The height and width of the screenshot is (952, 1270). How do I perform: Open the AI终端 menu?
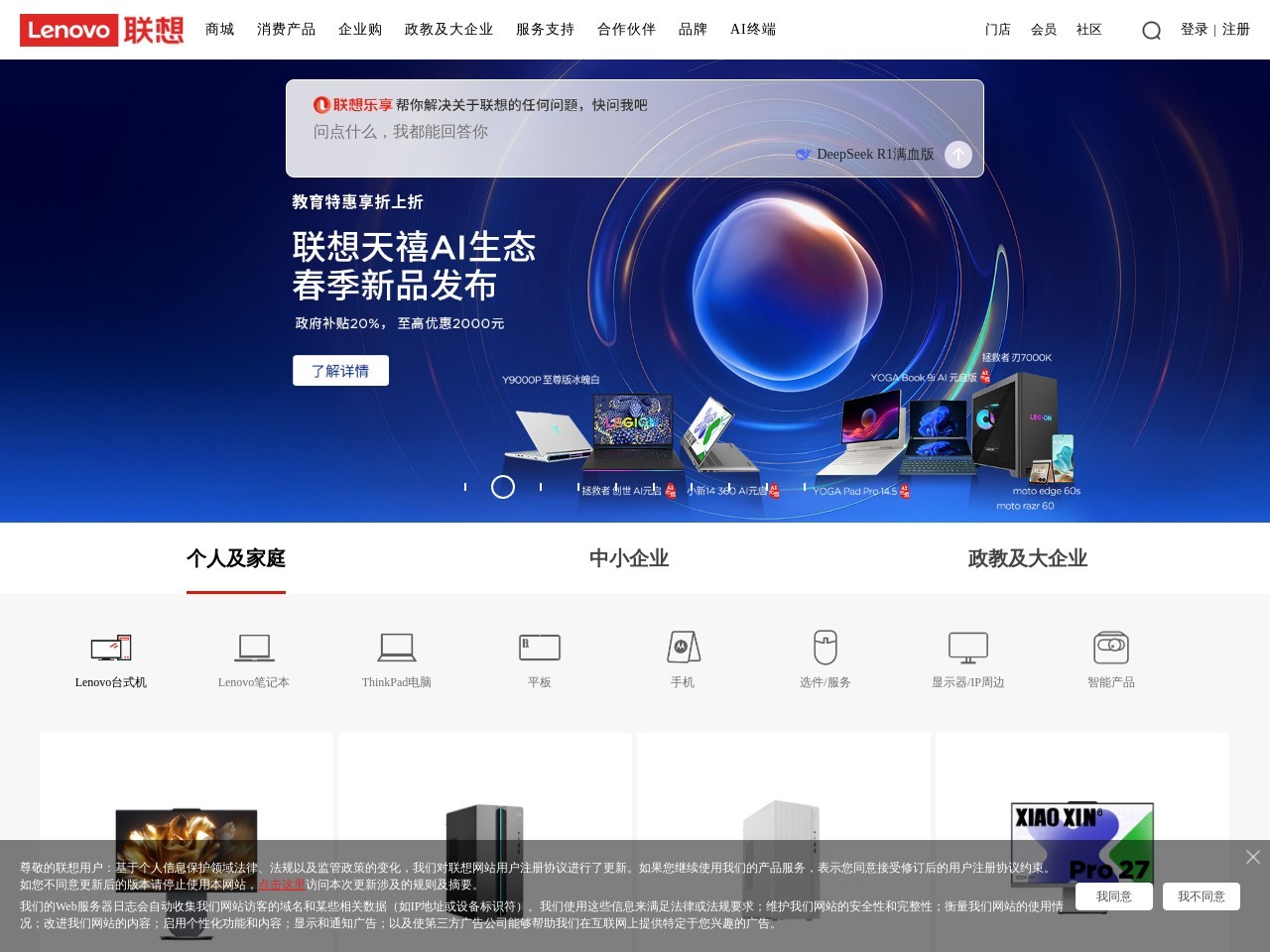pos(753,30)
